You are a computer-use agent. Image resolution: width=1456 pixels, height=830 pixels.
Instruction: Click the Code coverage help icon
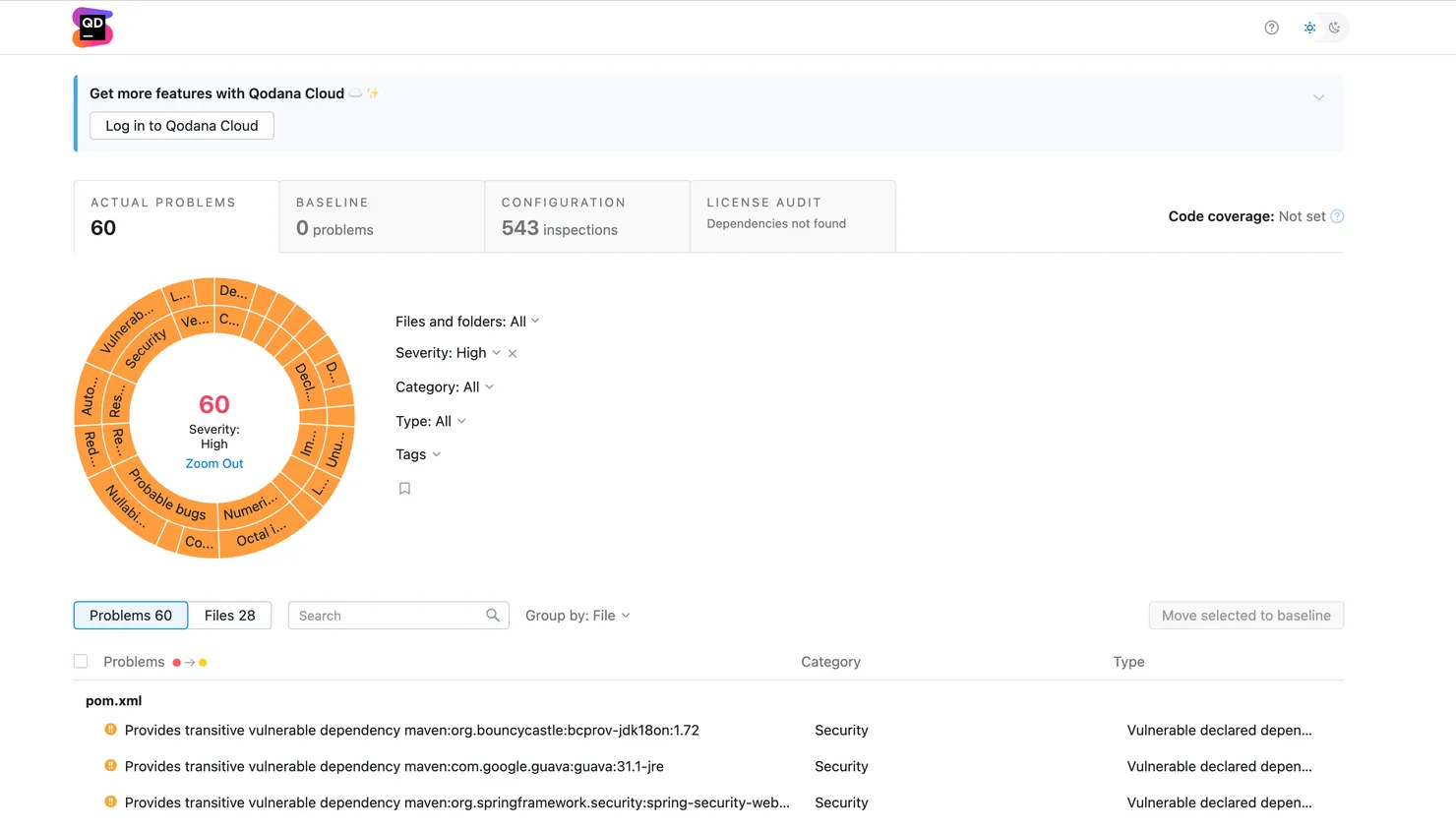pyautogui.click(x=1337, y=216)
